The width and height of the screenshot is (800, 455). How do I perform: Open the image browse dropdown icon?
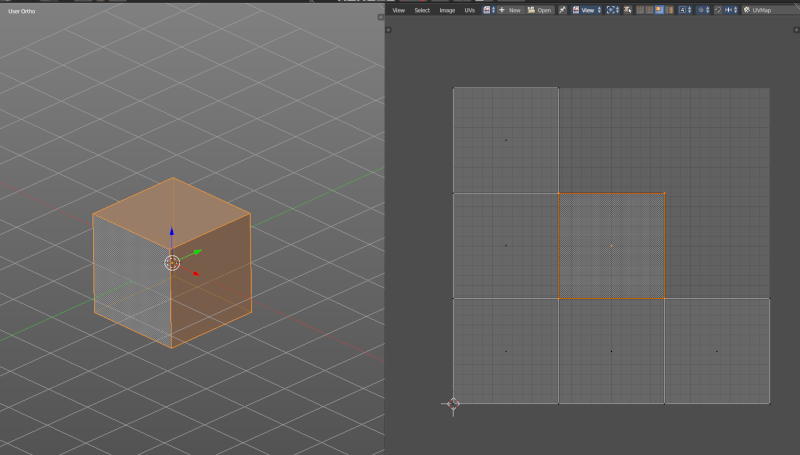[x=489, y=10]
